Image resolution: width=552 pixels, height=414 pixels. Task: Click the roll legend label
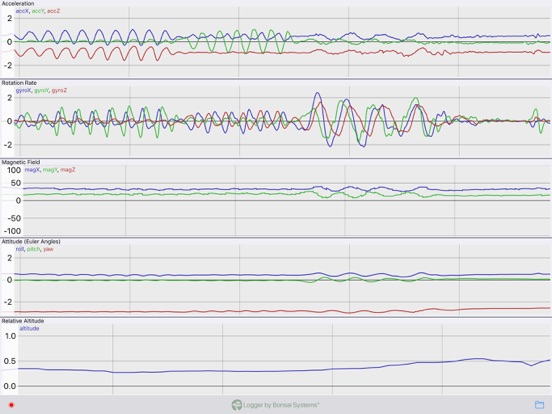tap(19, 249)
